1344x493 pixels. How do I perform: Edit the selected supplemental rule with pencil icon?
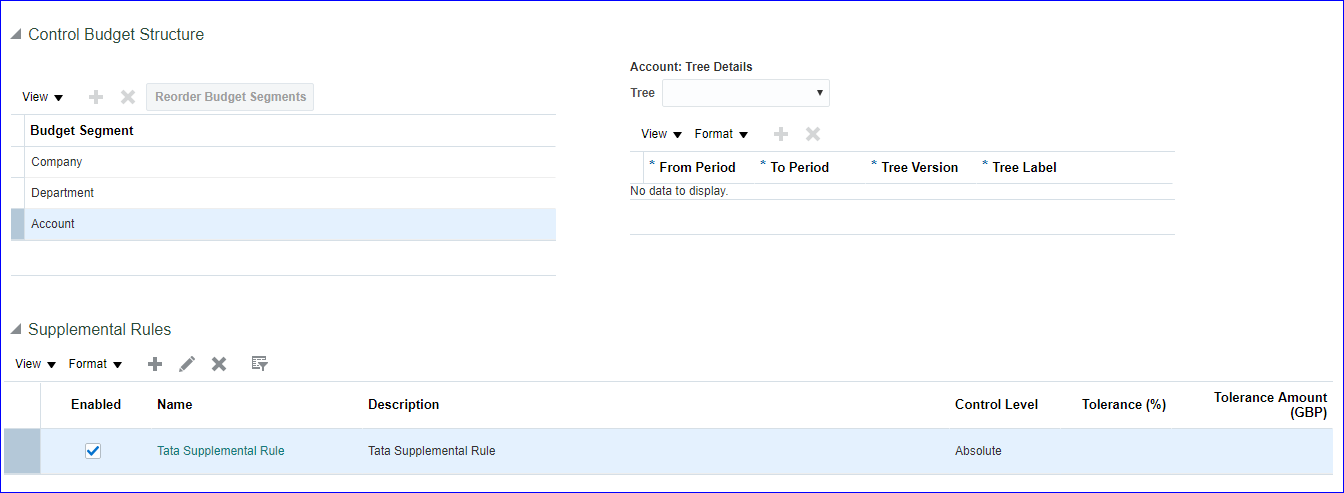click(x=187, y=364)
